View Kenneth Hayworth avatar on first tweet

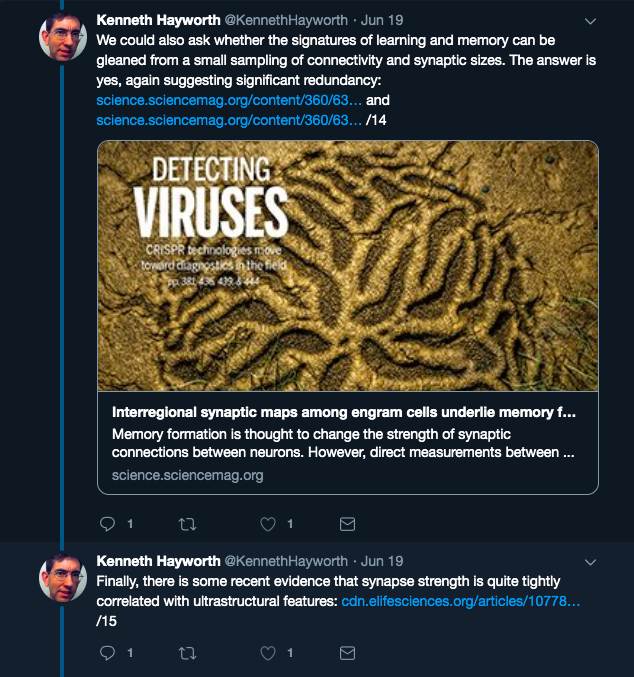pyautogui.click(x=63, y=37)
